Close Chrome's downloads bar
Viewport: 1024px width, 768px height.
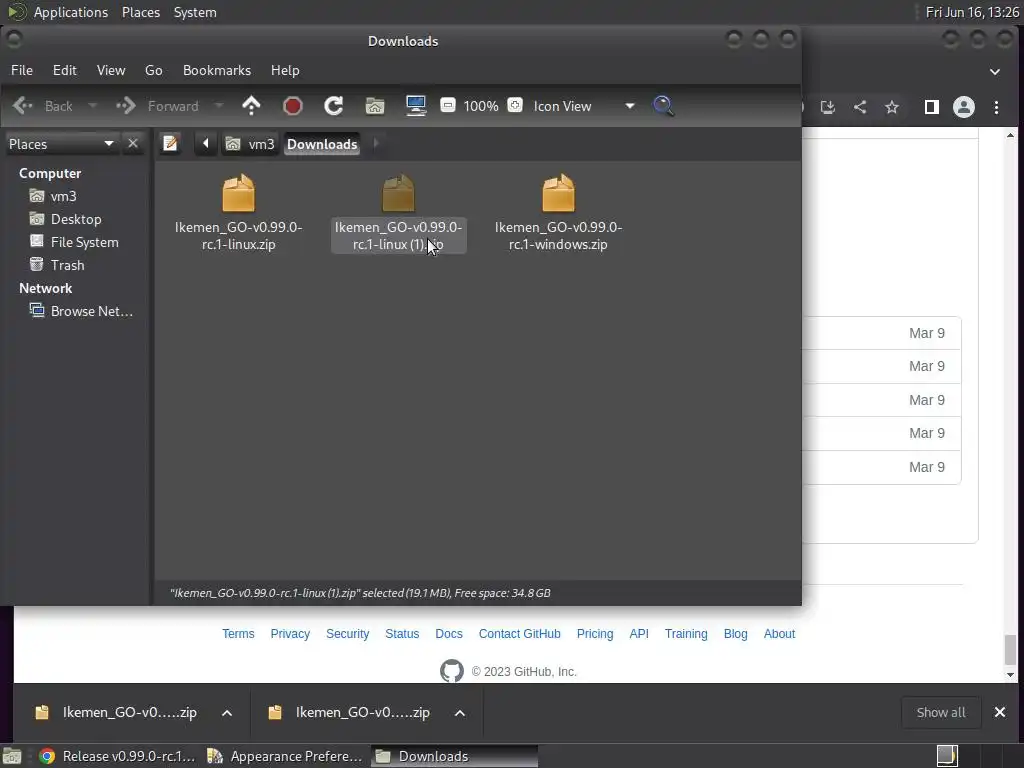coord(999,712)
